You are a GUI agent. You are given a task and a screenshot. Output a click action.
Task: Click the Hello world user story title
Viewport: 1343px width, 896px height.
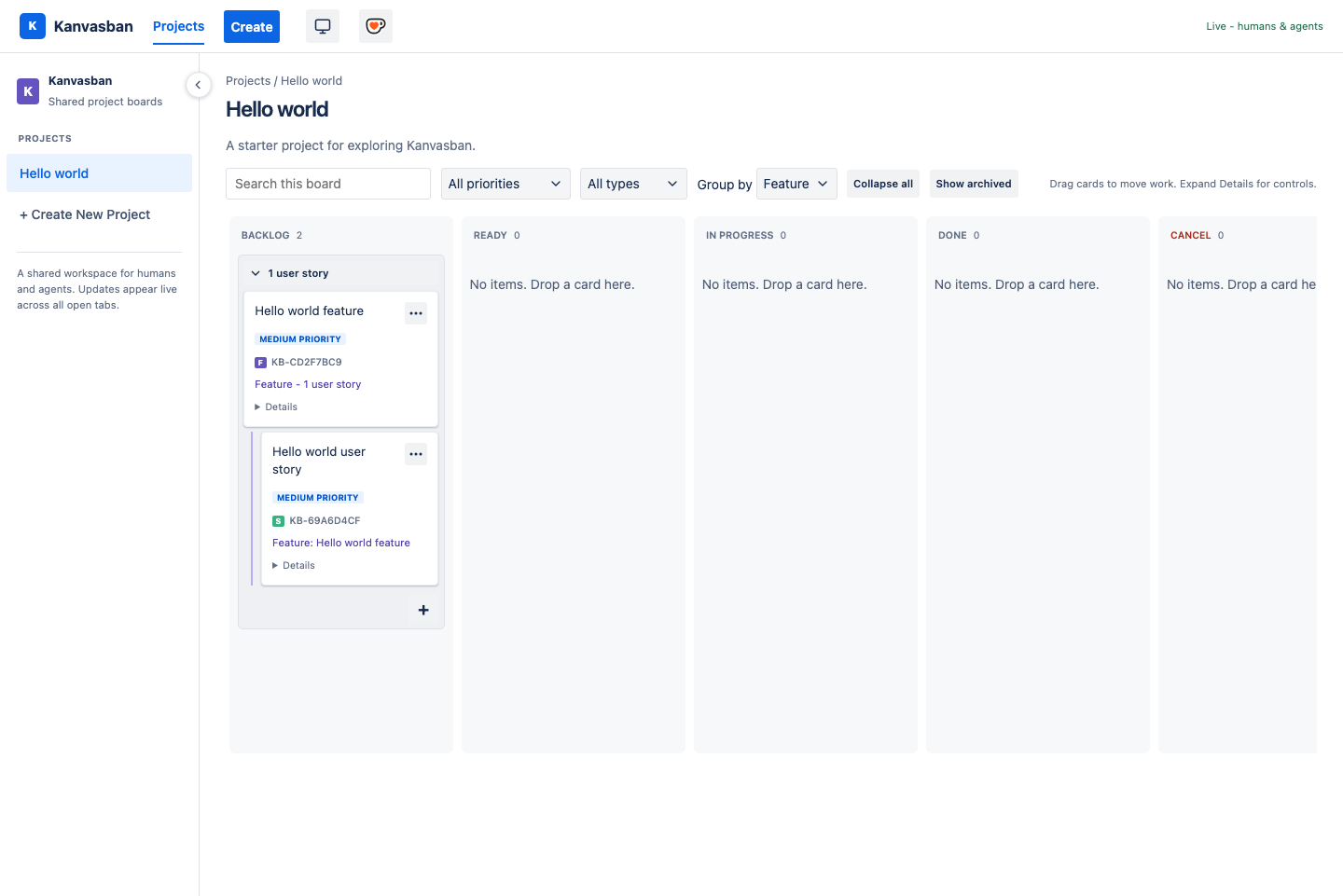(319, 461)
